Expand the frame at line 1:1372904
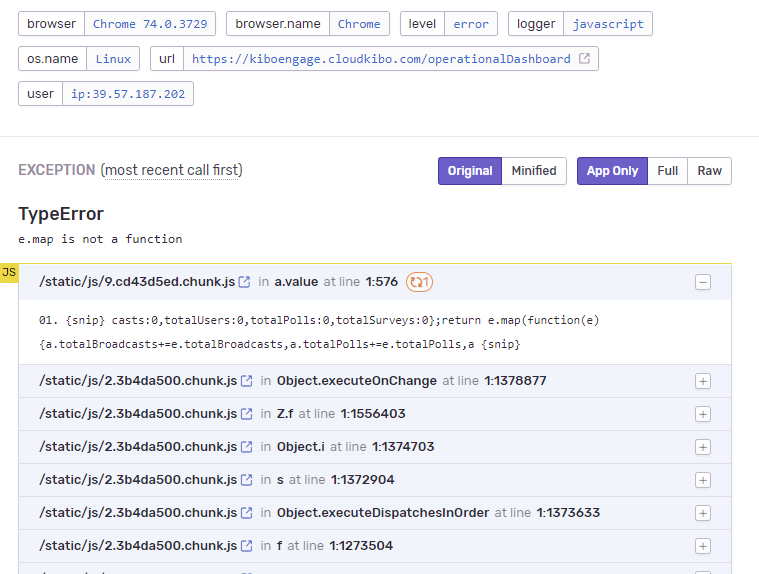The width and height of the screenshot is (759, 574). tap(703, 480)
